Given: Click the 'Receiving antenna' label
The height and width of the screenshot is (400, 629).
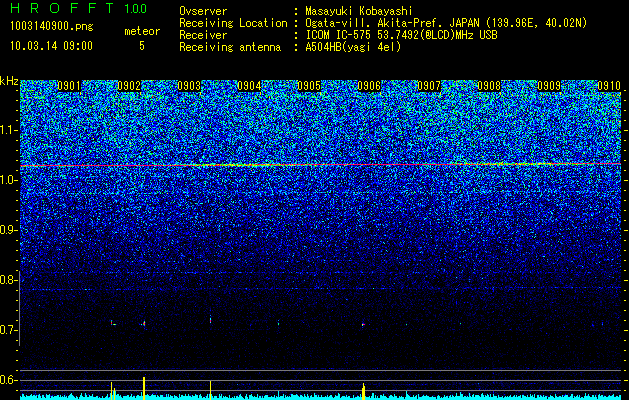Looking at the screenshot, I should point(230,47).
